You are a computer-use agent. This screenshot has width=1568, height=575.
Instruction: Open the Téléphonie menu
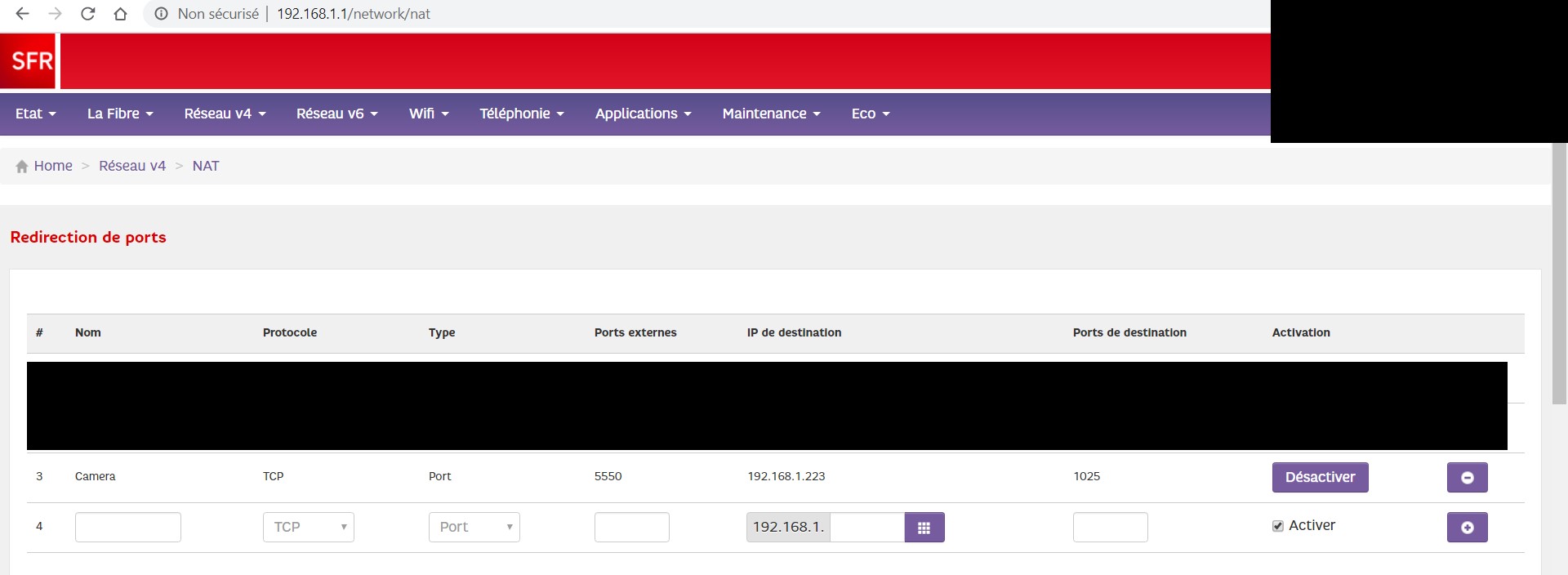point(521,114)
